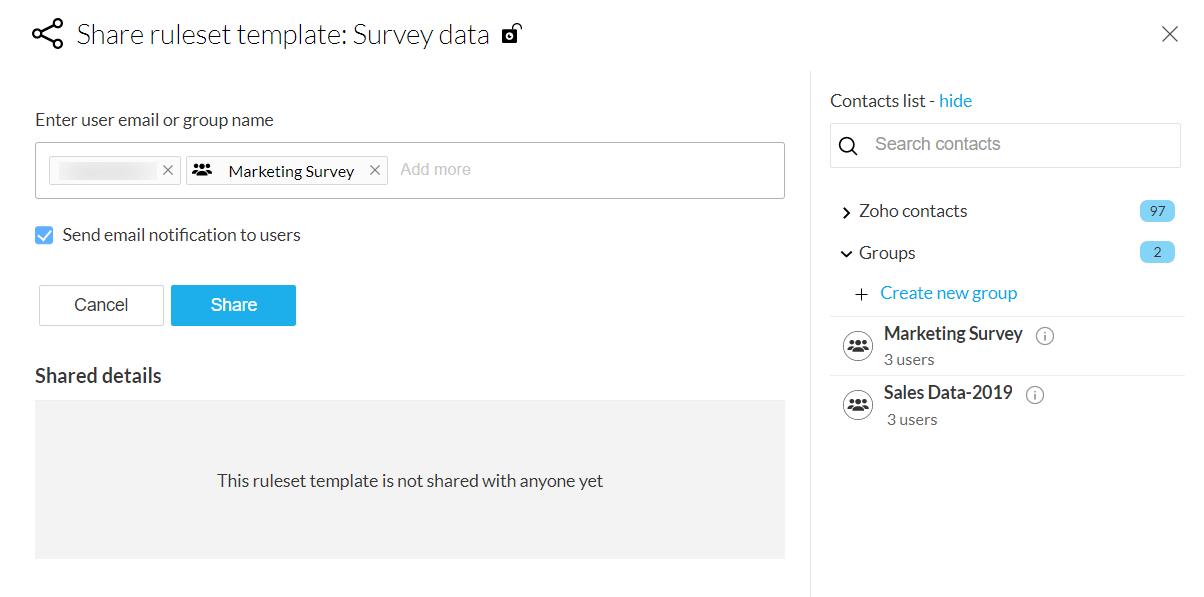Click the plus icon to create group
The width and height of the screenshot is (1204, 597).
click(x=861, y=294)
